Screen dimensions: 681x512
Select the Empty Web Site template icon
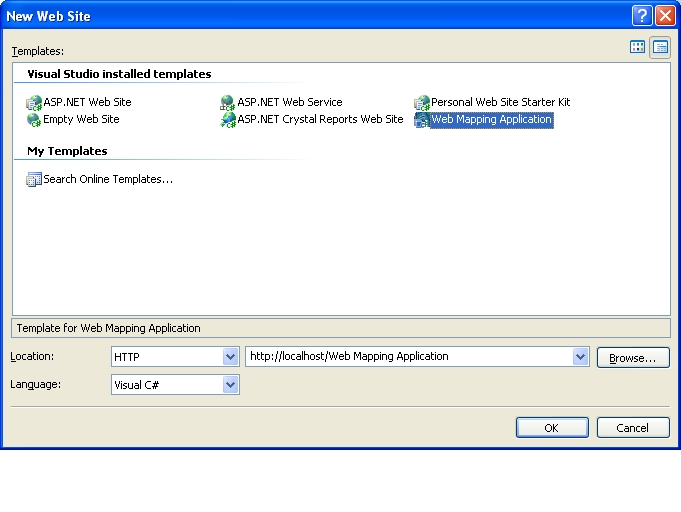(34, 120)
